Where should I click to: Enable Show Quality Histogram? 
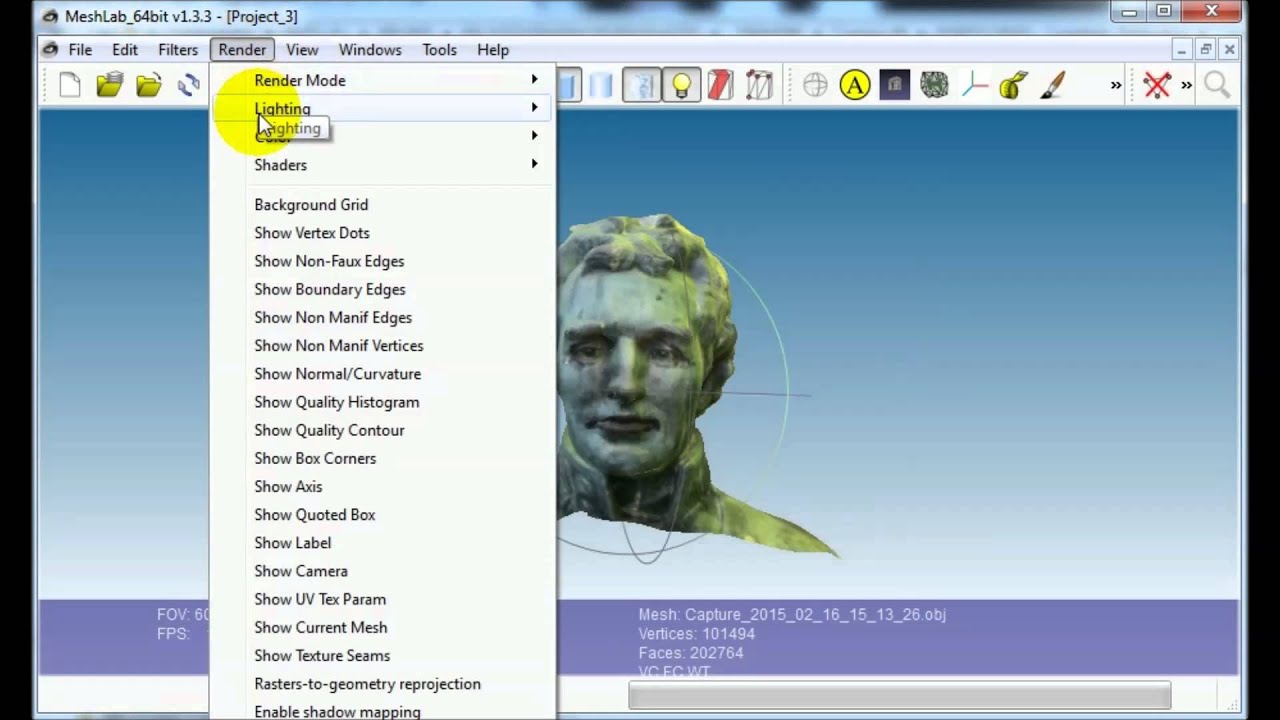pos(382,402)
